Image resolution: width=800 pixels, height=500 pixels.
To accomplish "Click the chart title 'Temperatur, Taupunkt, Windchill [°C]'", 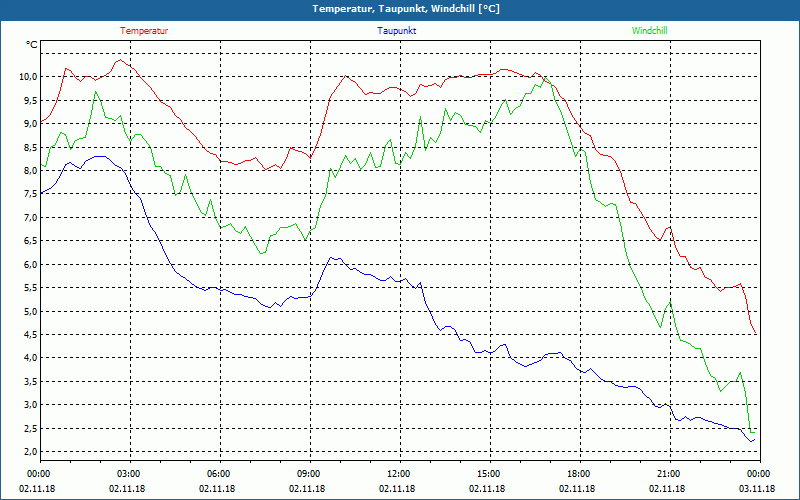I will click(406, 9).
